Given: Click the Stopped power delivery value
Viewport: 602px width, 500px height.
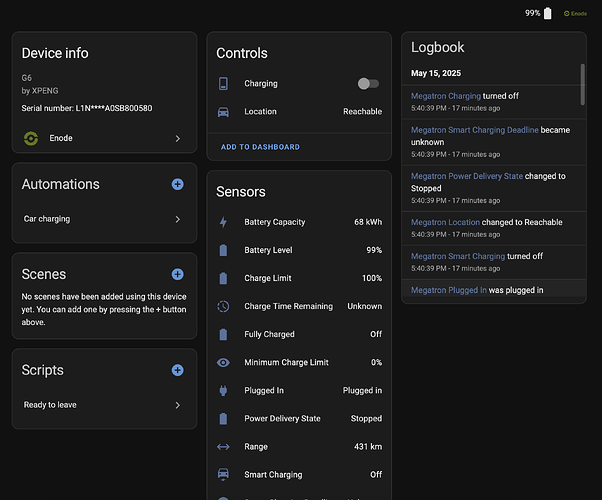Looking at the screenshot, I should coord(366,419).
